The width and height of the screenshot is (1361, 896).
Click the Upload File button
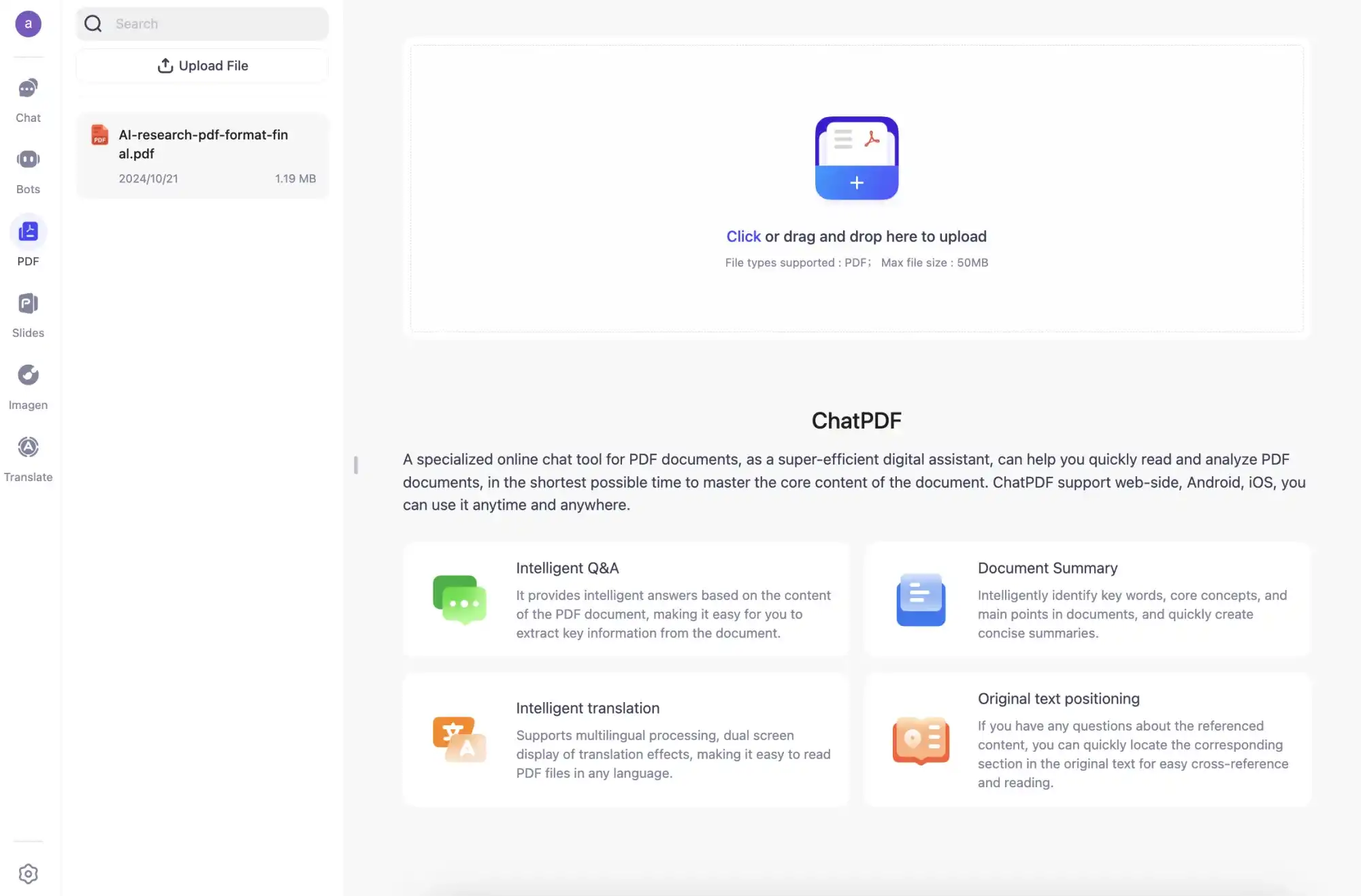202,65
